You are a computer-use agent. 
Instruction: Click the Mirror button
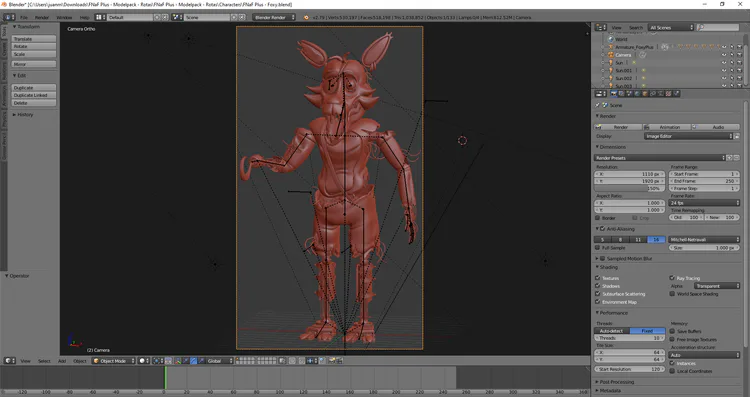[33, 64]
